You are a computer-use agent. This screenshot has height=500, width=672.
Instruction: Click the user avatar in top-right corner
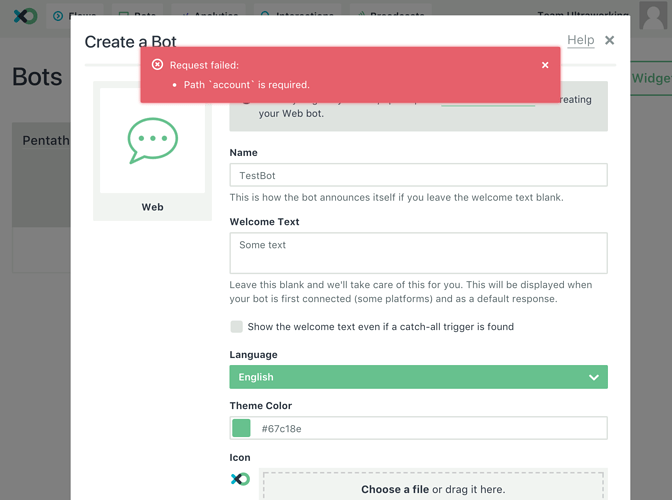(x=652, y=16)
